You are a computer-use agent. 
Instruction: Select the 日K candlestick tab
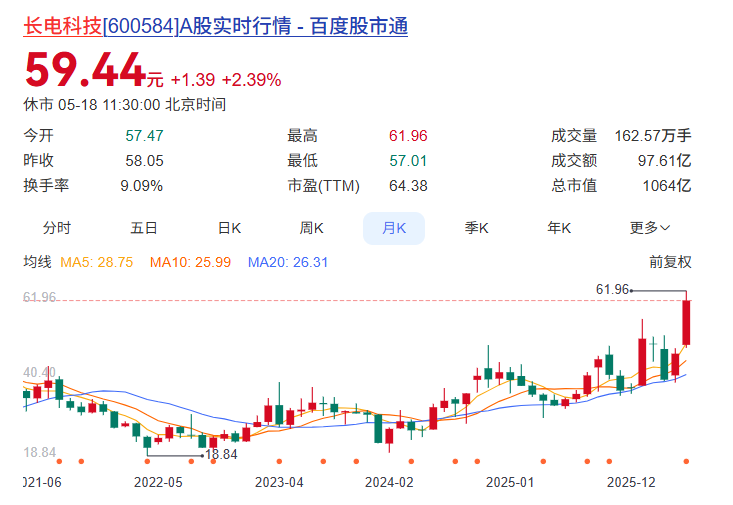[x=230, y=228]
